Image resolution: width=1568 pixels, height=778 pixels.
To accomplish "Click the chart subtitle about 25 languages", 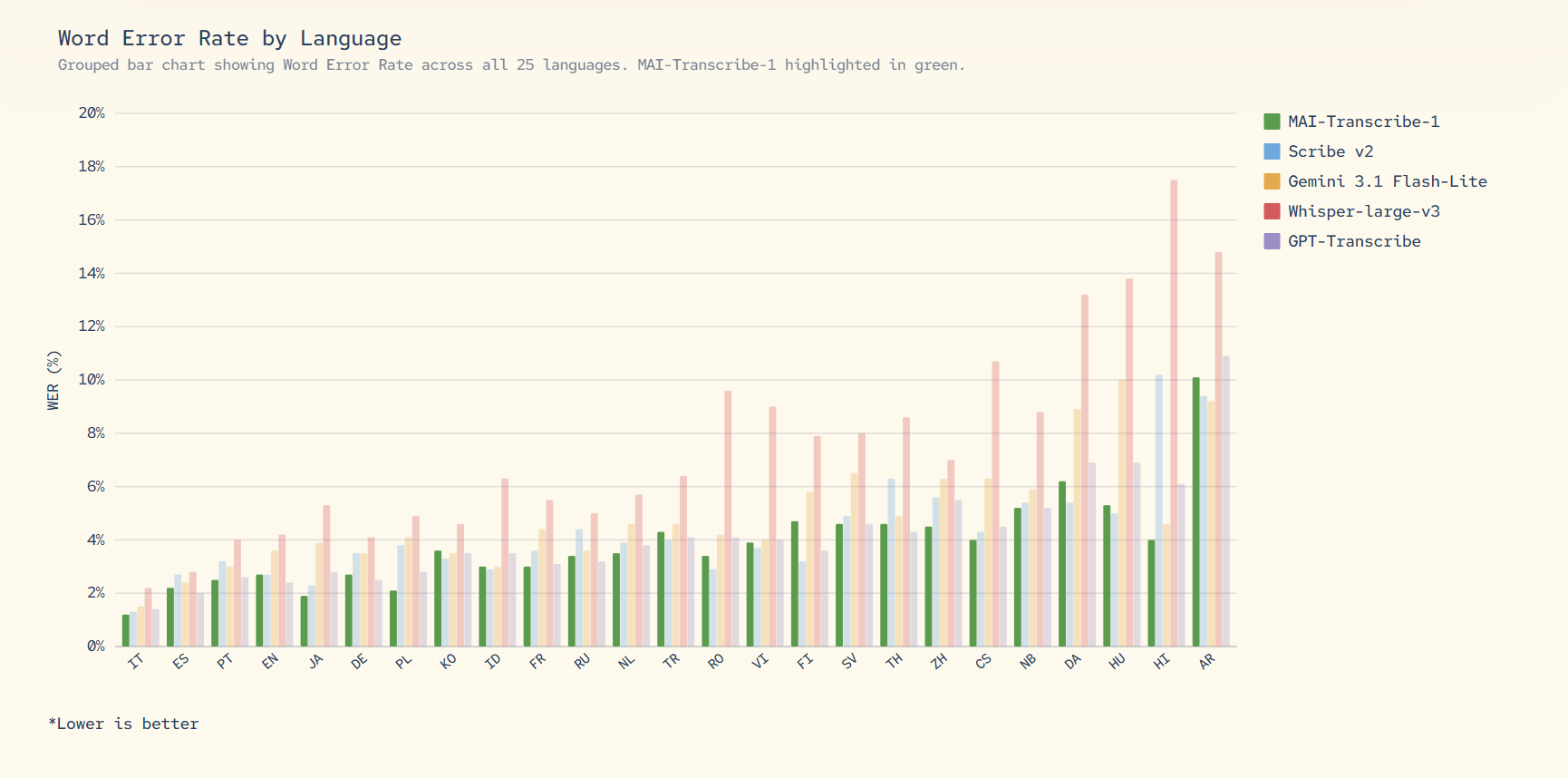I will click(511, 65).
